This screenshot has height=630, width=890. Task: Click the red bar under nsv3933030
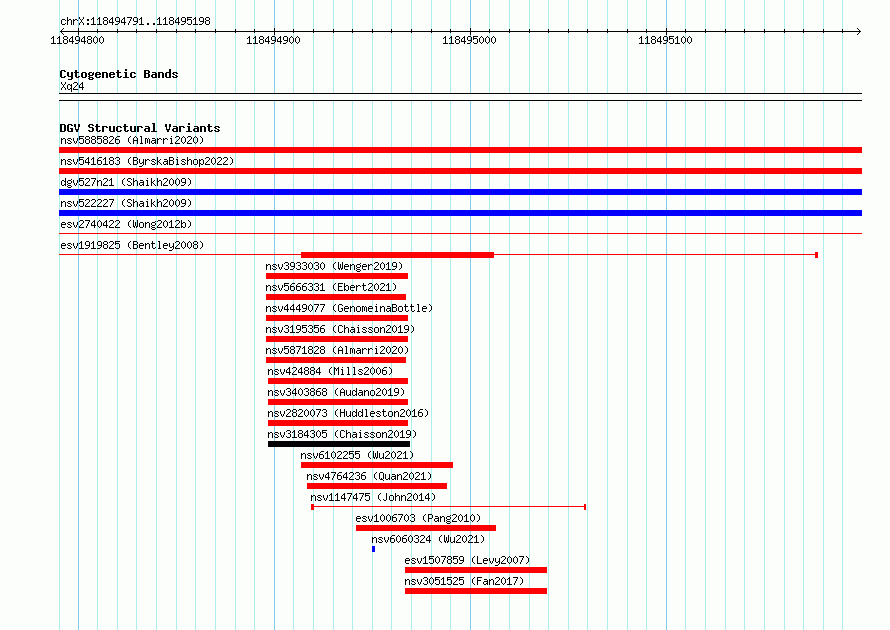(x=337, y=276)
